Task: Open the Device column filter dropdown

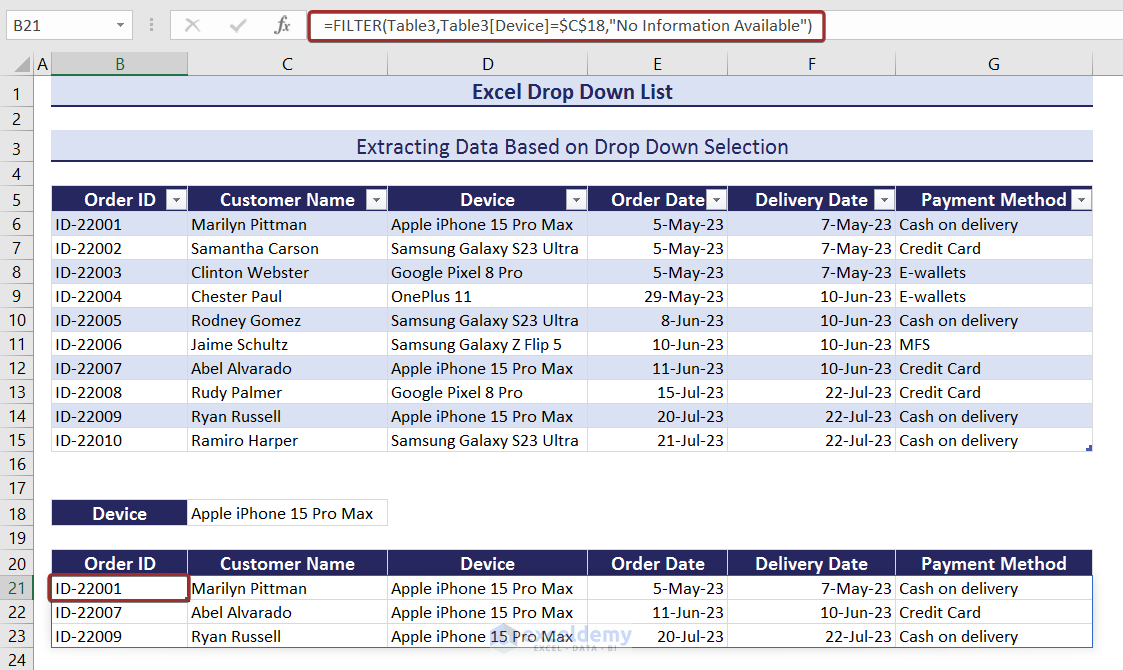Action: [576, 200]
